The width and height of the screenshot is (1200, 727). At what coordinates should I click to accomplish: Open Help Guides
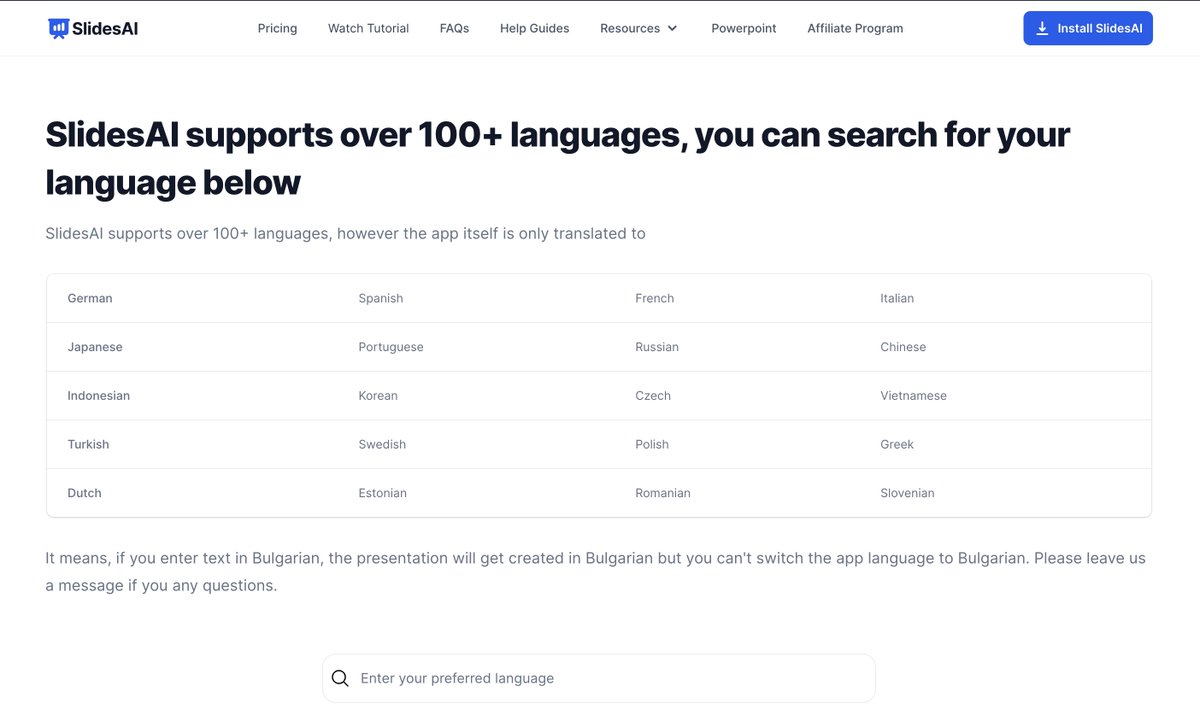point(534,28)
